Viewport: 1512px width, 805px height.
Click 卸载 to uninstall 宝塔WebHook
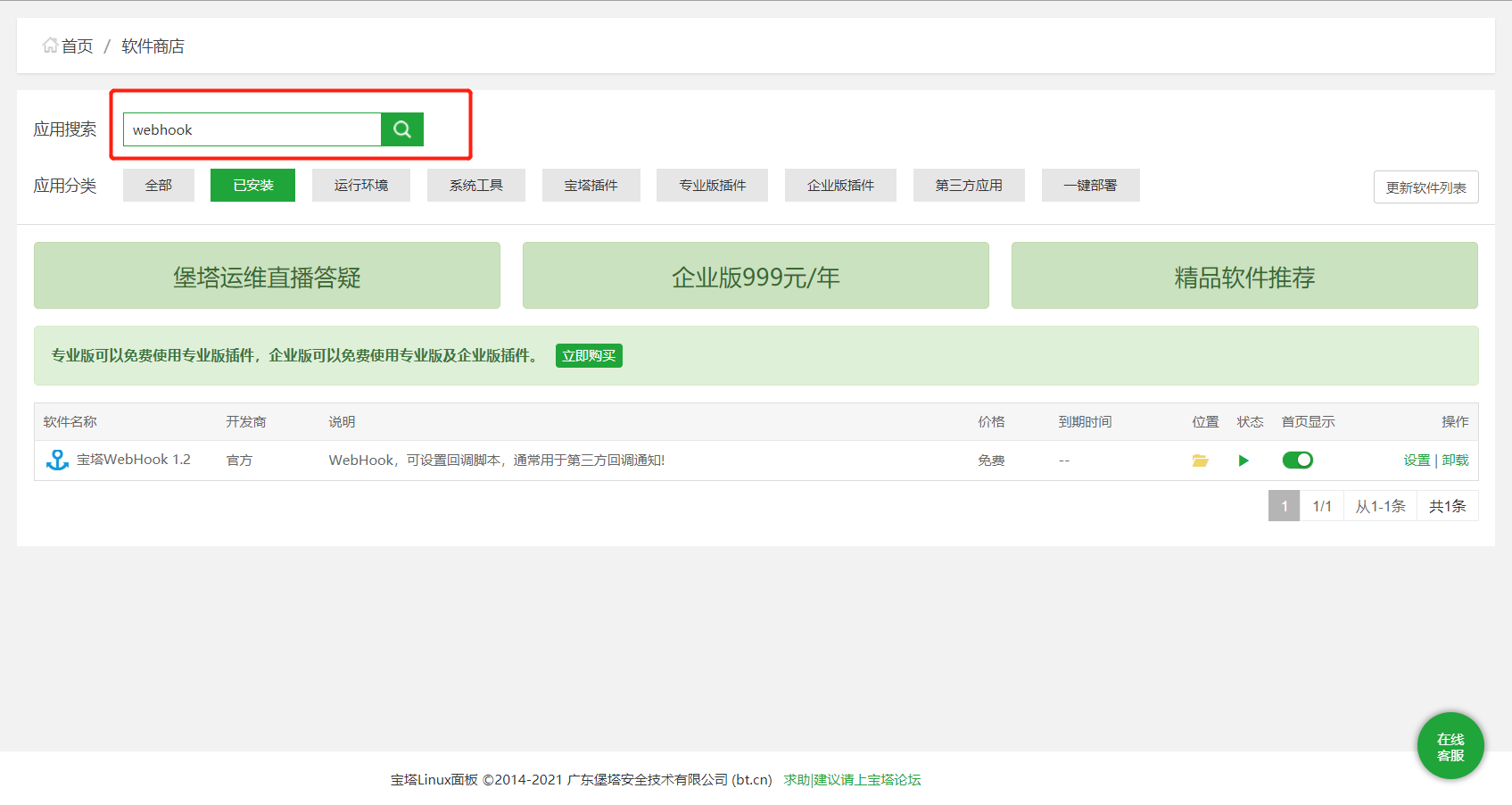click(1455, 461)
